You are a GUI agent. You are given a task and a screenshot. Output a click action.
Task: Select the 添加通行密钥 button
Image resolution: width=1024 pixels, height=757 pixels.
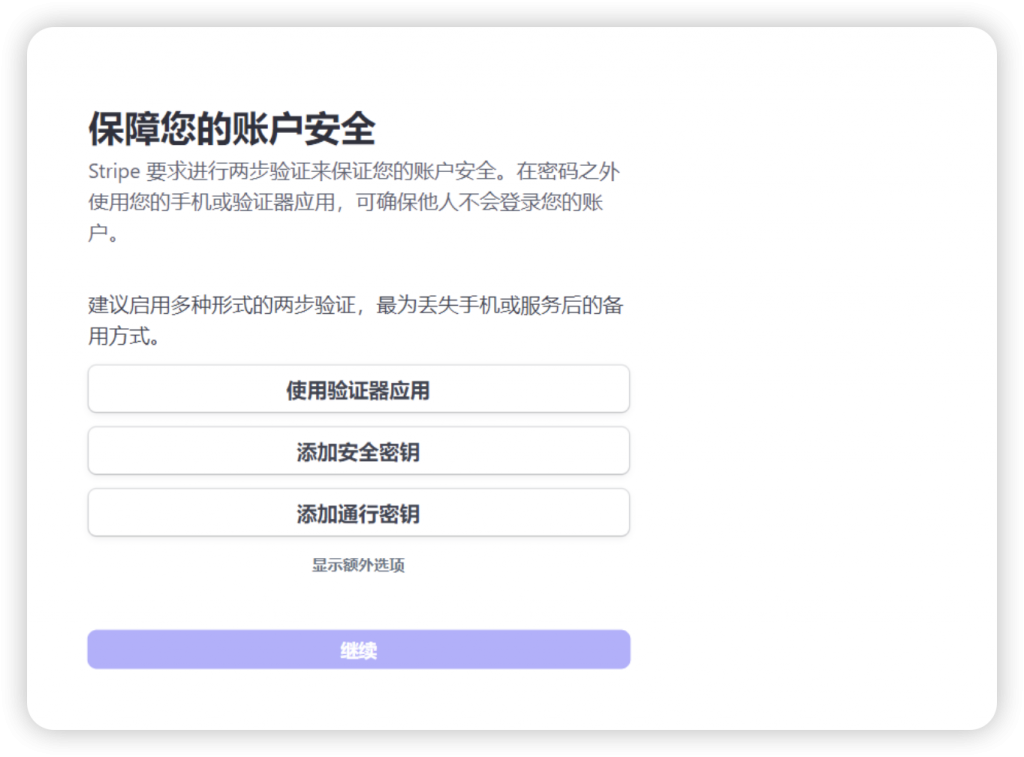pos(359,513)
